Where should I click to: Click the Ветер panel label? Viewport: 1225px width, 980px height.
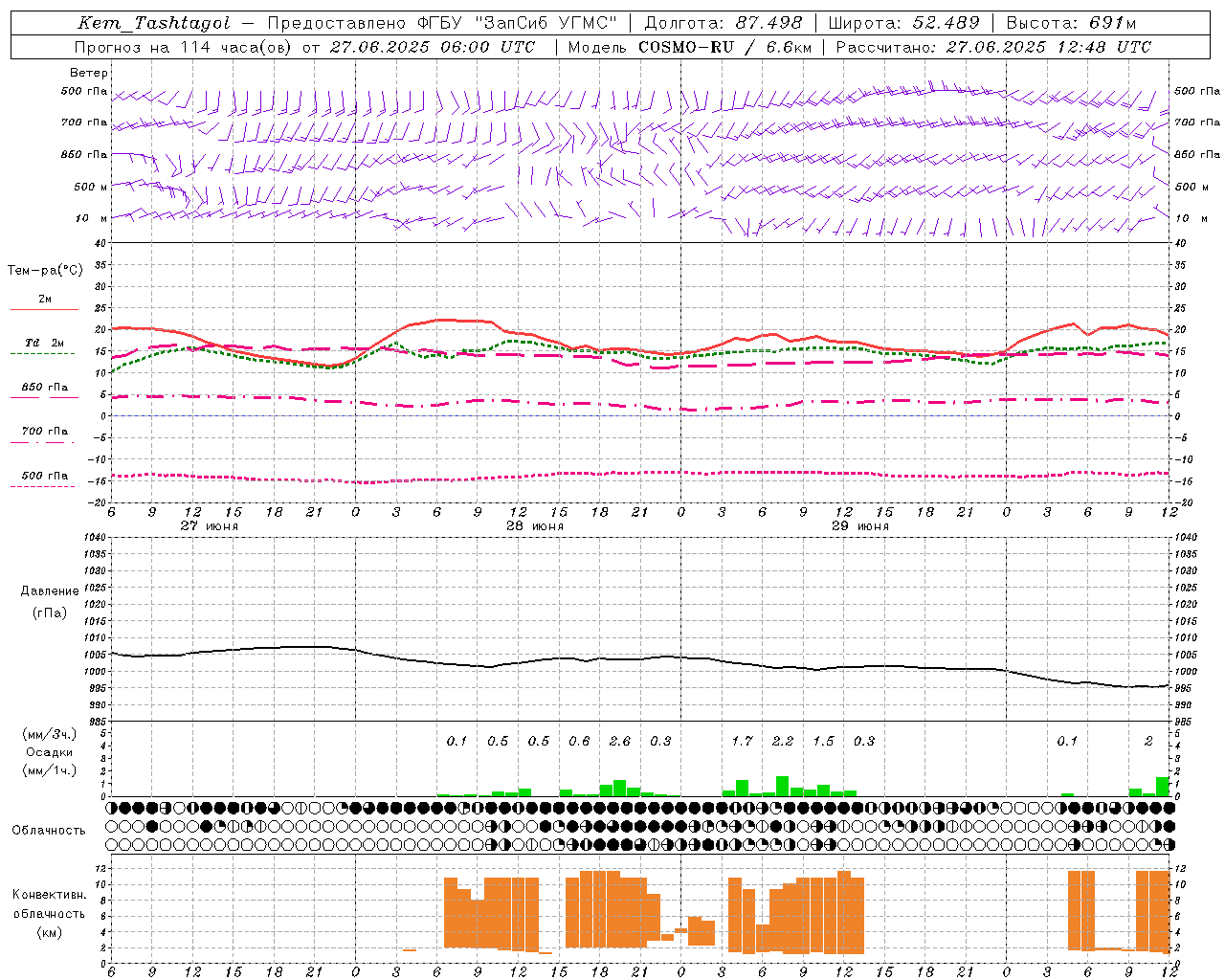pyautogui.click(x=89, y=73)
